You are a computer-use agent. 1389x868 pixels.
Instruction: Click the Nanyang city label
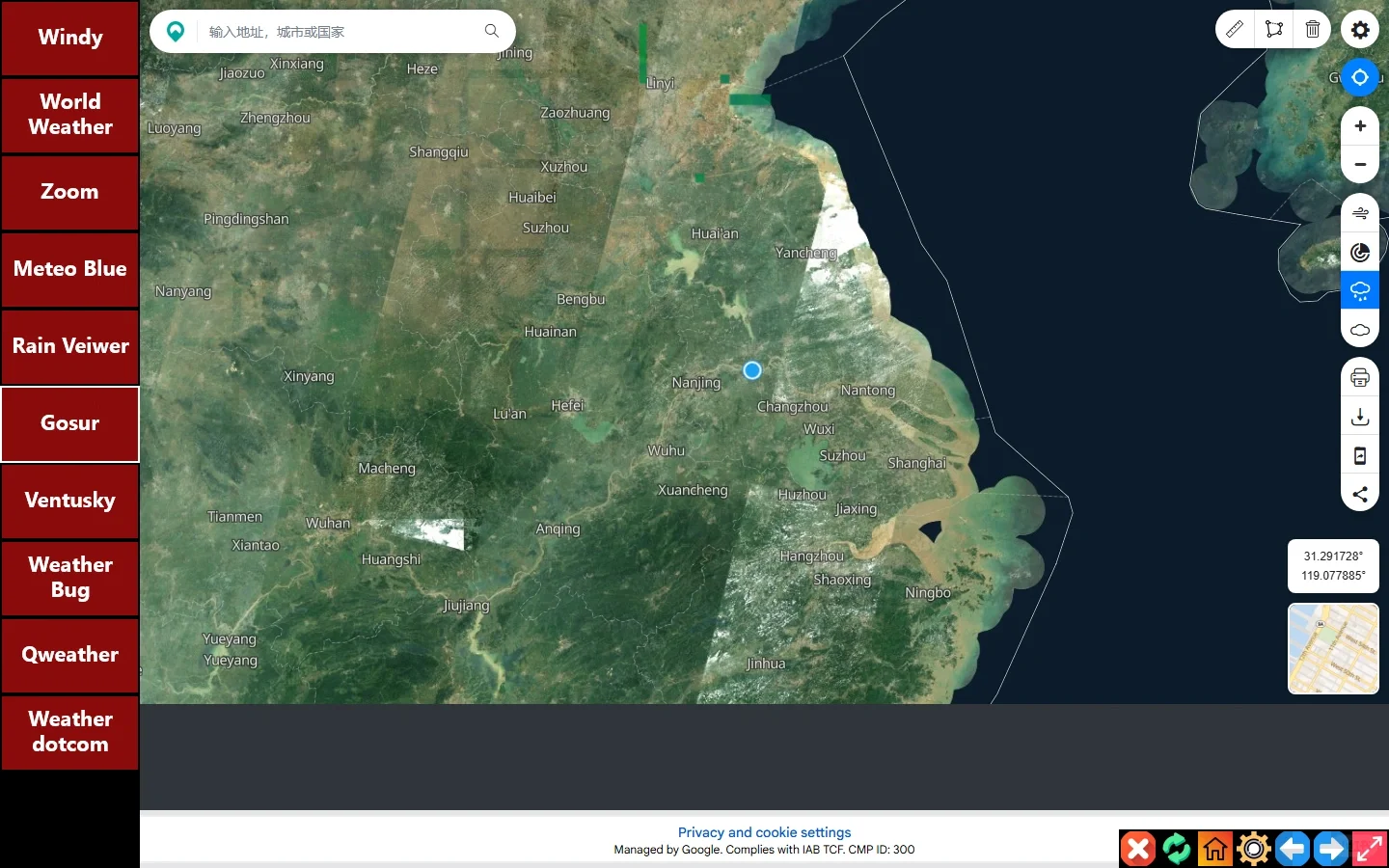[x=183, y=291]
